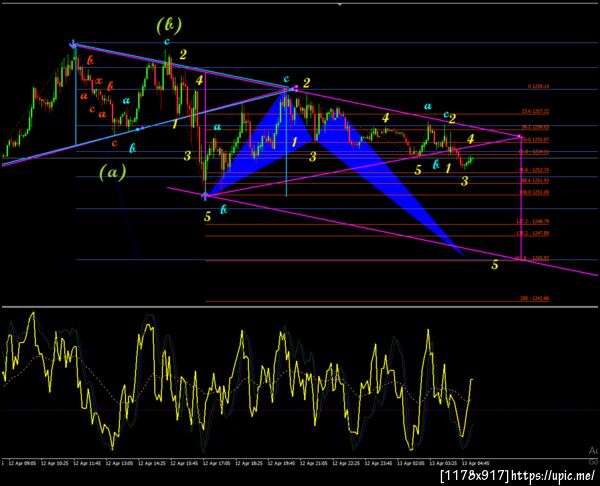
Task: Click the last green candle on the price chart
Action: click(472, 159)
